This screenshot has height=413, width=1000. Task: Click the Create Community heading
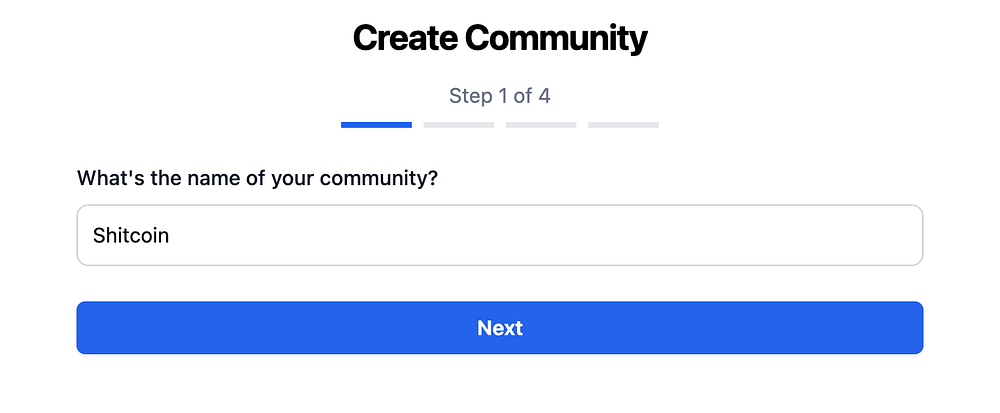coord(500,38)
